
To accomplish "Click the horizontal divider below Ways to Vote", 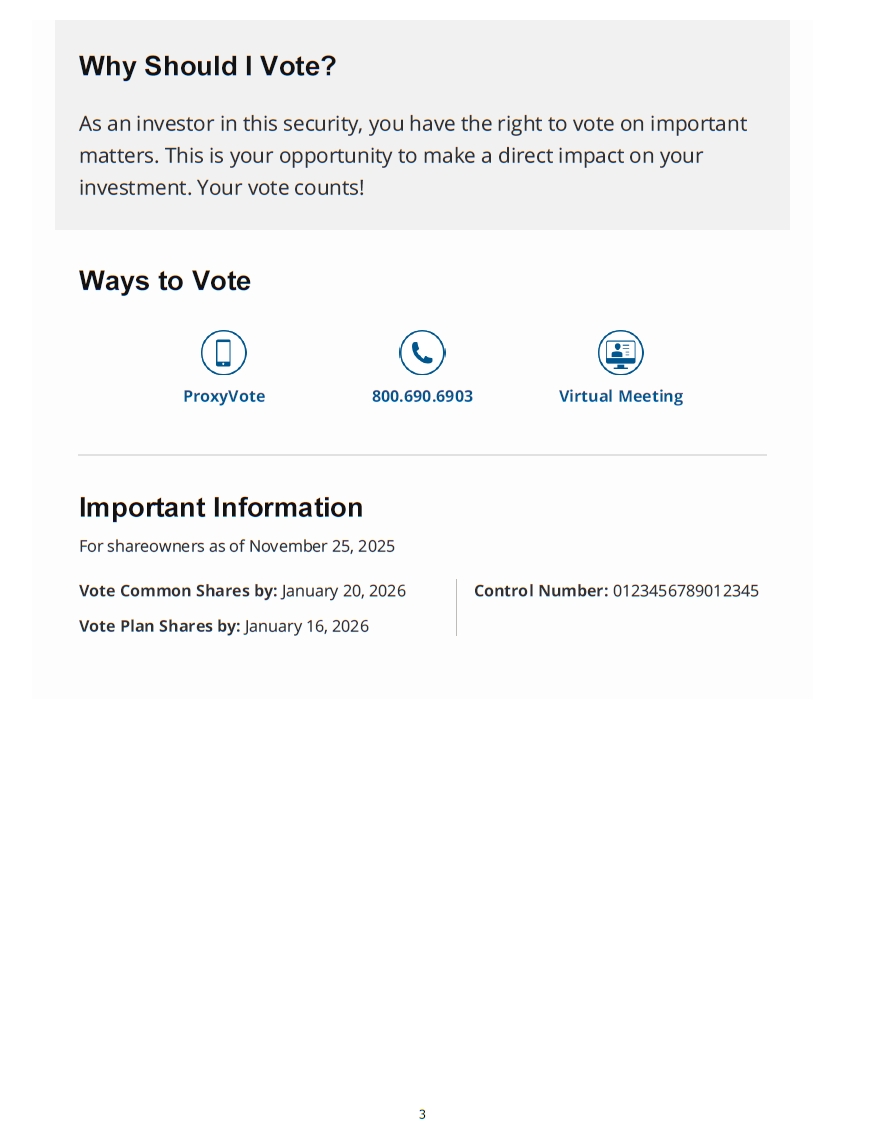I will point(422,455).
